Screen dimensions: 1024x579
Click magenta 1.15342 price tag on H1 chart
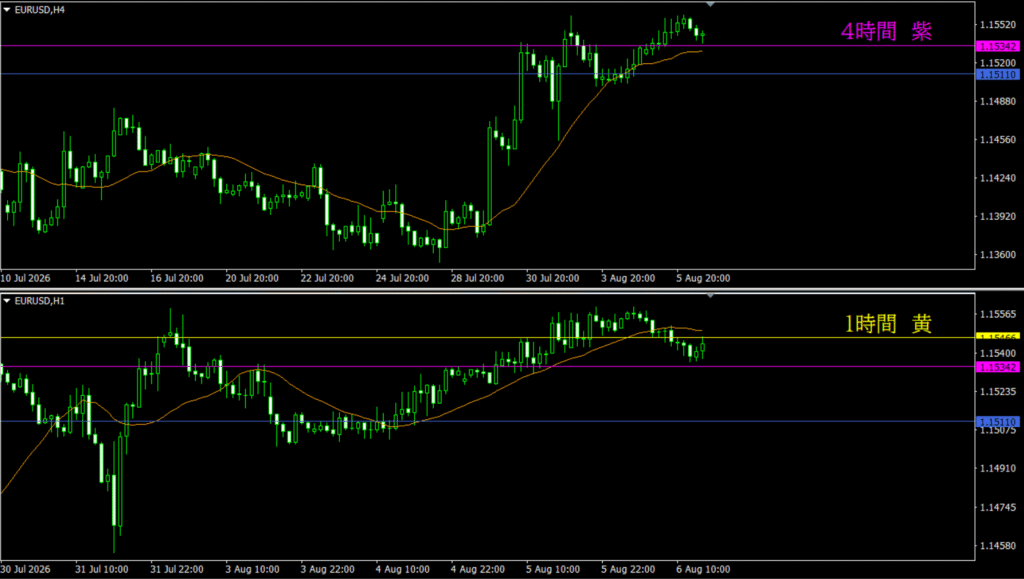click(997, 367)
